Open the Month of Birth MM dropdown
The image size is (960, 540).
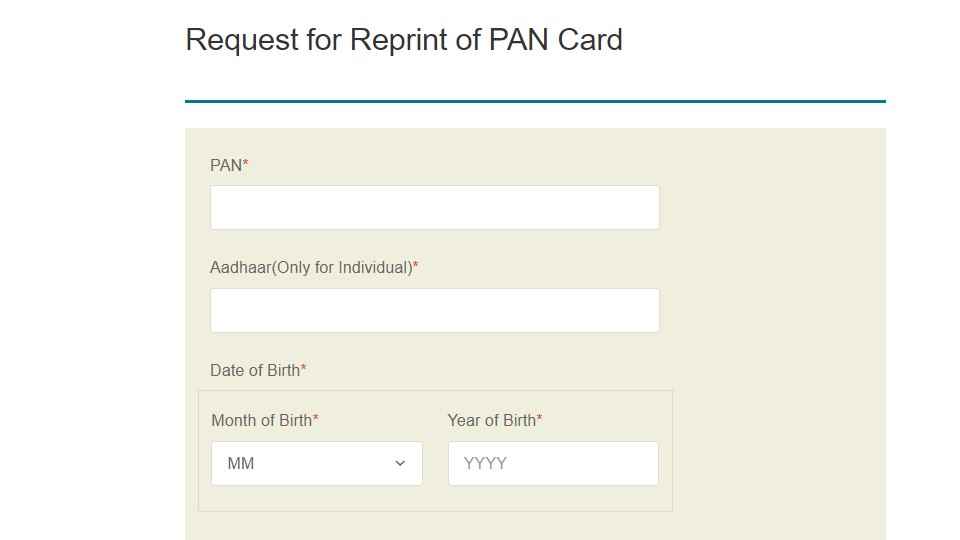point(317,463)
